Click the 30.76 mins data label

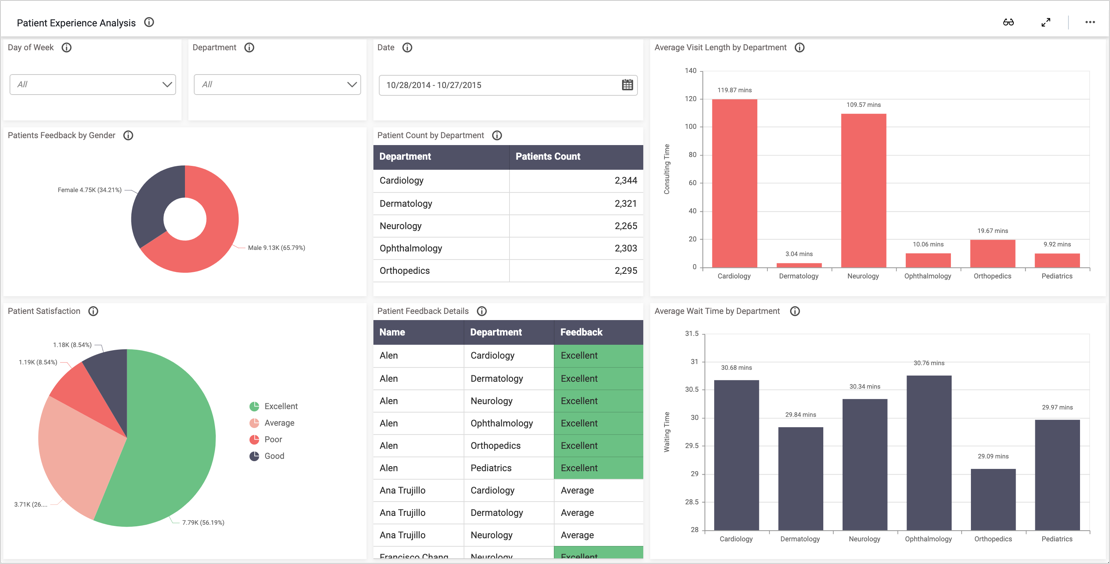(929, 363)
